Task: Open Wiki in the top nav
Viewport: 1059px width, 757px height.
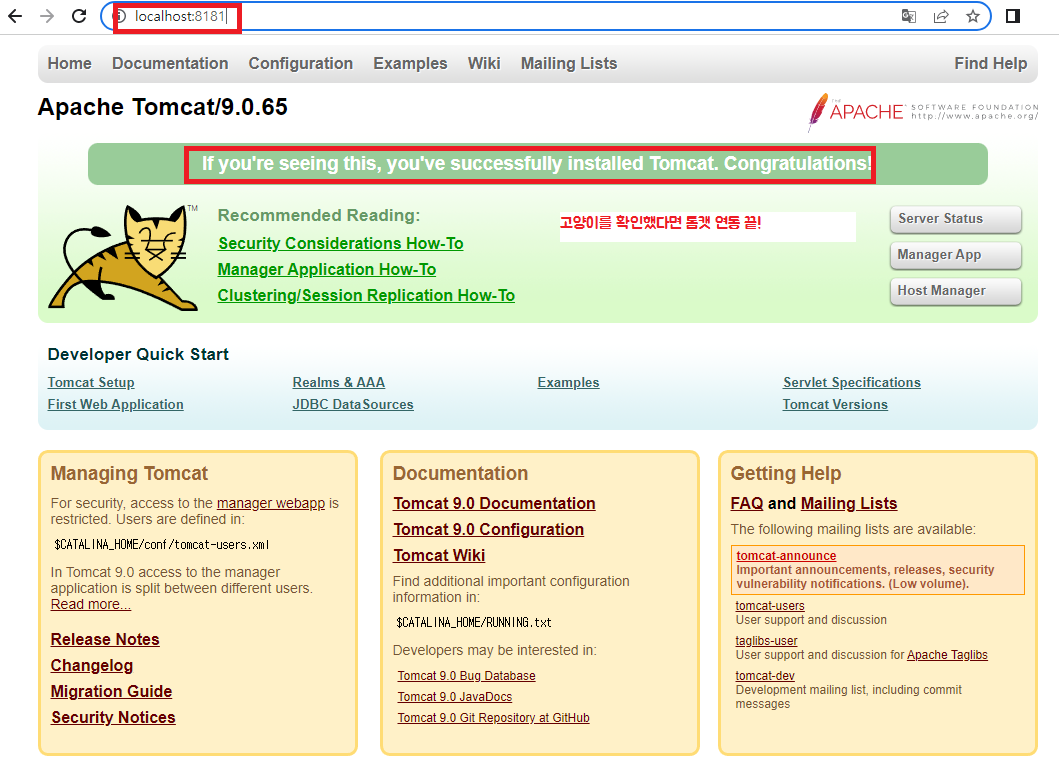Action: tap(484, 63)
